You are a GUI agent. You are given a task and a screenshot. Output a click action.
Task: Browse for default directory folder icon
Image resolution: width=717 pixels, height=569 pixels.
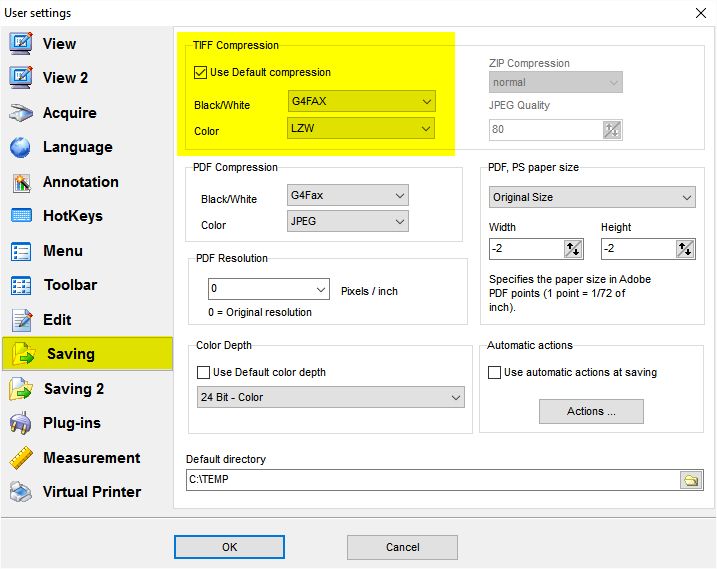pyautogui.click(x=691, y=480)
